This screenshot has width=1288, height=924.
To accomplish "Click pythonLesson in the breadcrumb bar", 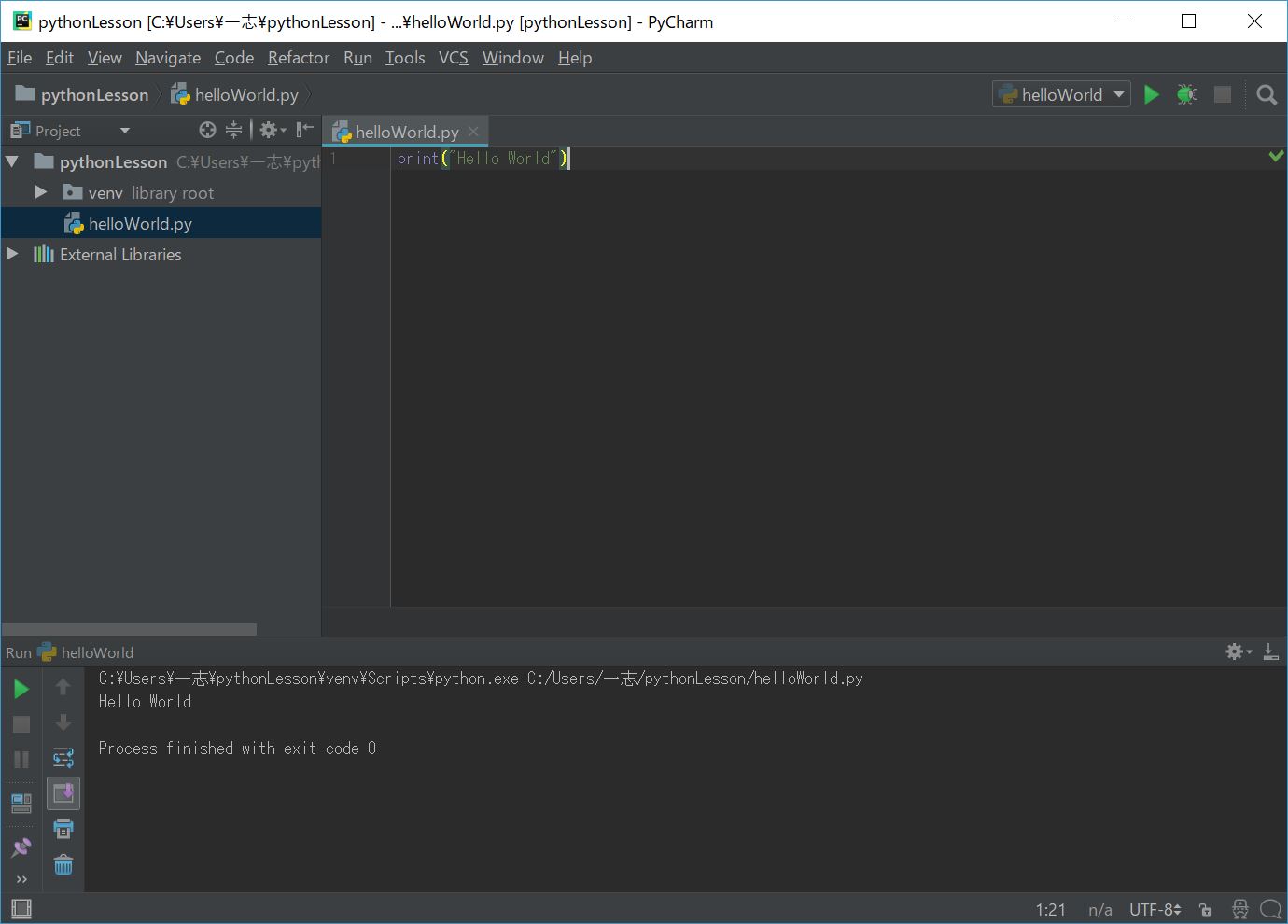I will (x=82, y=94).
